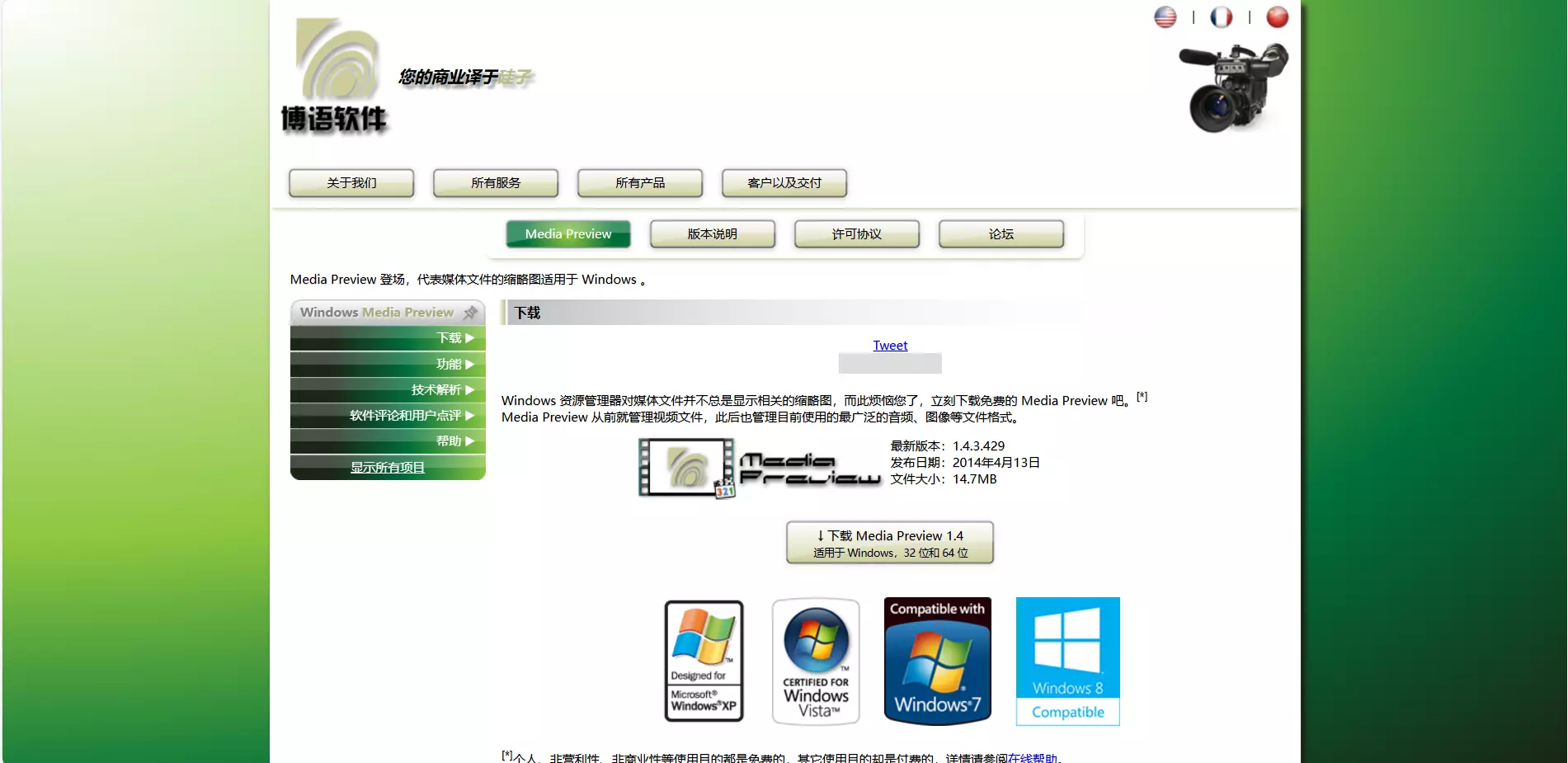The image size is (1568, 763).
Task: Click the Windows 8 Compatible badge
Action: click(x=1067, y=662)
